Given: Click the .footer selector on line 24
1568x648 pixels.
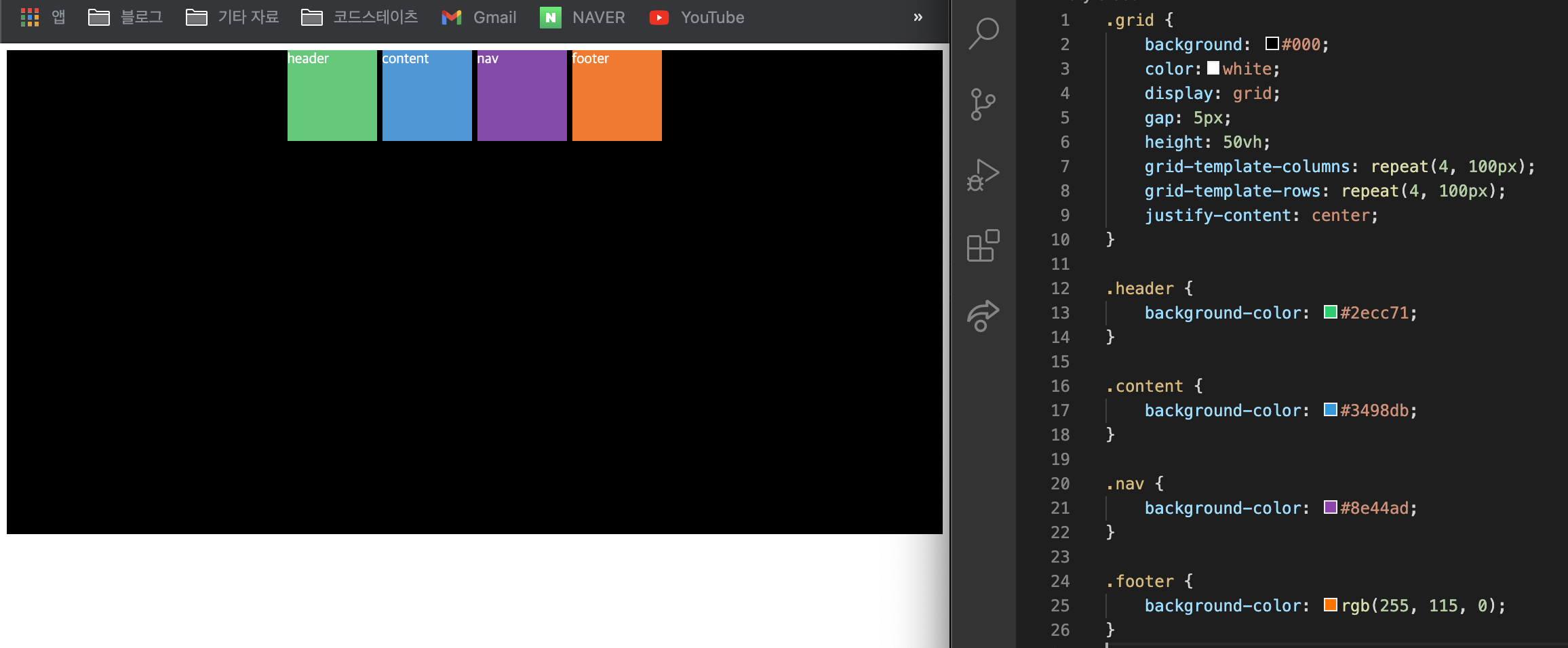Looking at the screenshot, I should [1139, 582].
